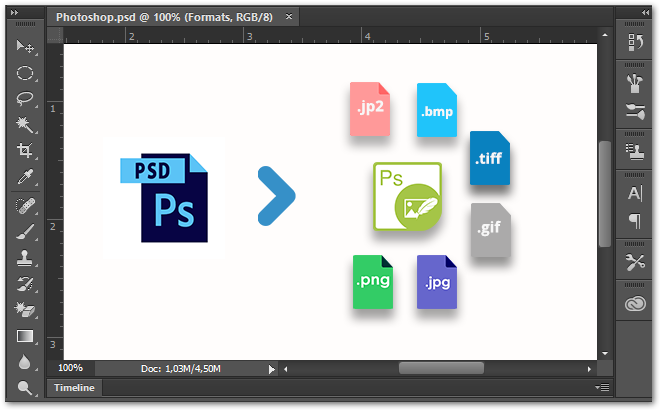The height and width of the screenshot is (411, 661).
Task: Select the Lasso tool
Action: click(25, 99)
